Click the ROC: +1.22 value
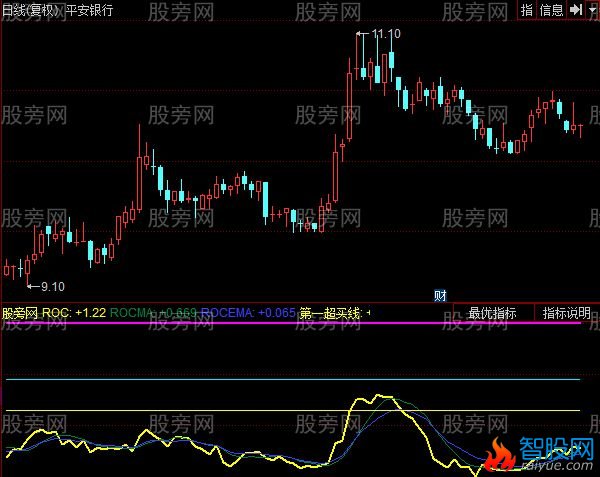 pyautogui.click(x=74, y=313)
